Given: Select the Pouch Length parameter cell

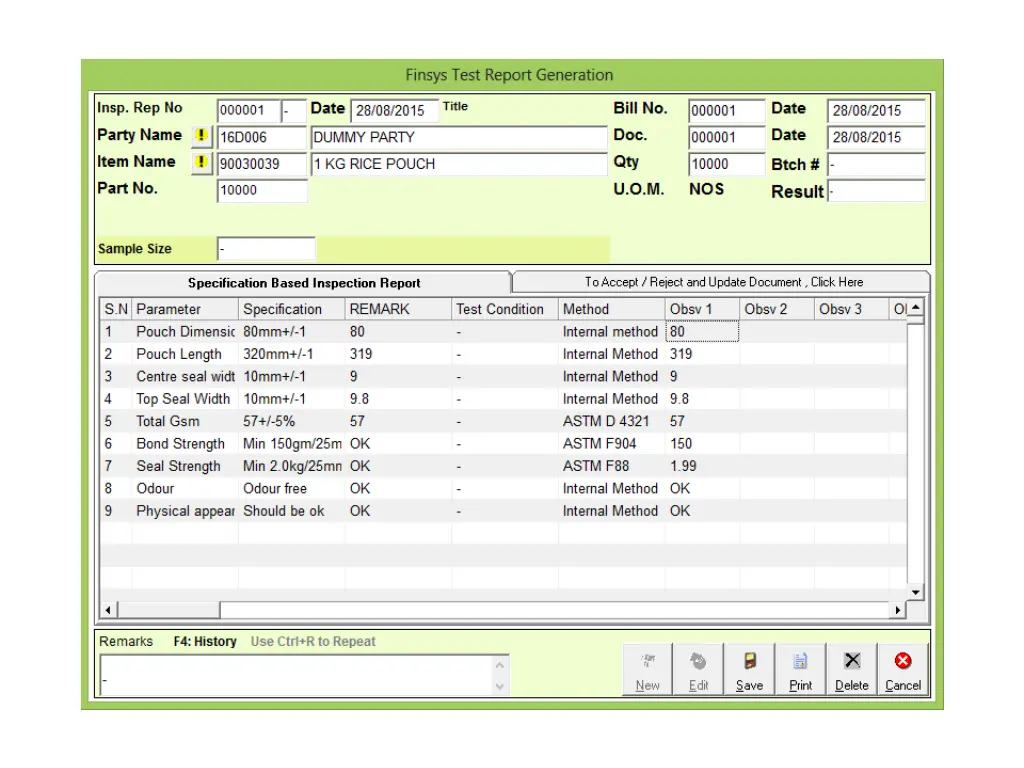Looking at the screenshot, I should (x=185, y=354).
